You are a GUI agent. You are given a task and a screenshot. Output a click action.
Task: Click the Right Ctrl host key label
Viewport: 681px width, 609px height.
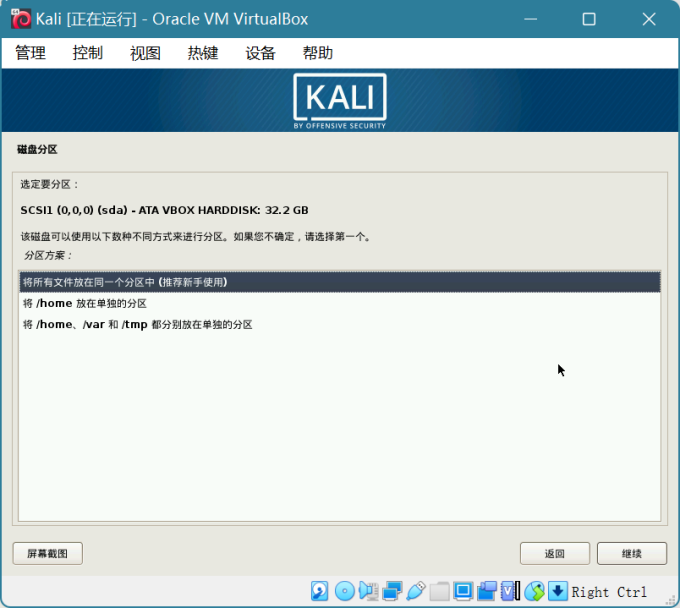pos(609,592)
